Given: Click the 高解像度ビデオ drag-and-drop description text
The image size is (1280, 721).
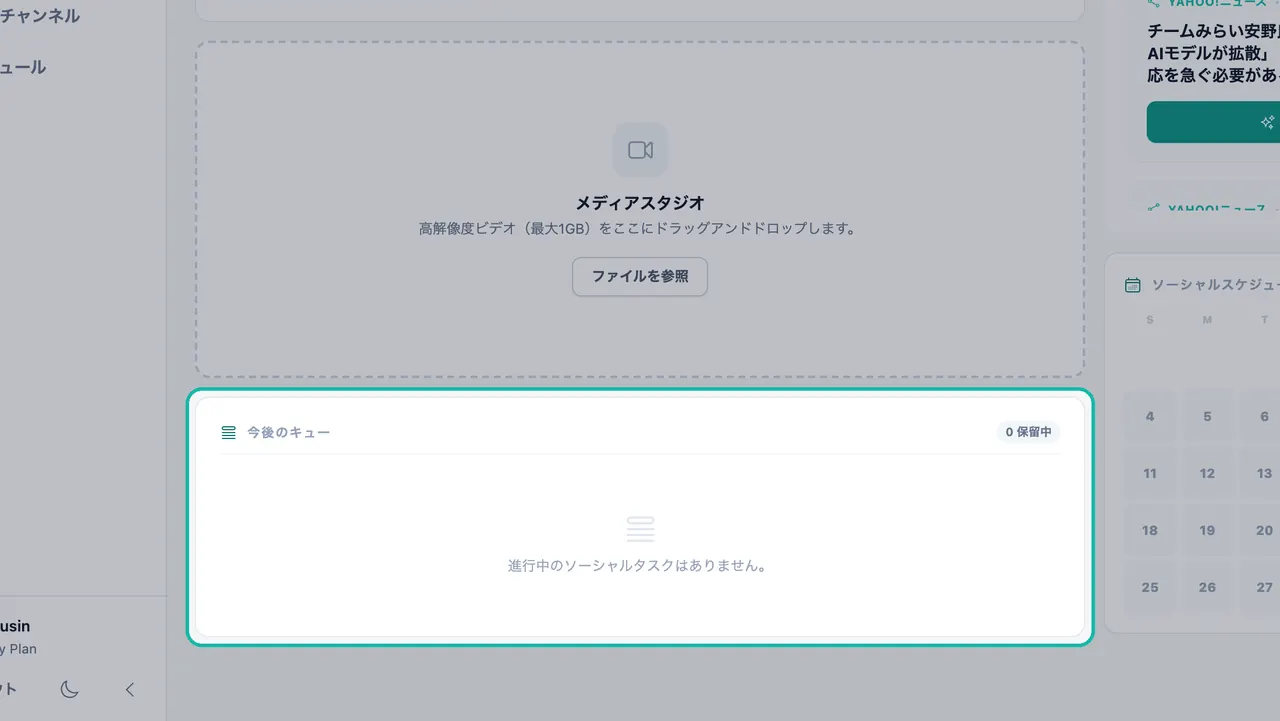Looking at the screenshot, I should coord(640,229).
